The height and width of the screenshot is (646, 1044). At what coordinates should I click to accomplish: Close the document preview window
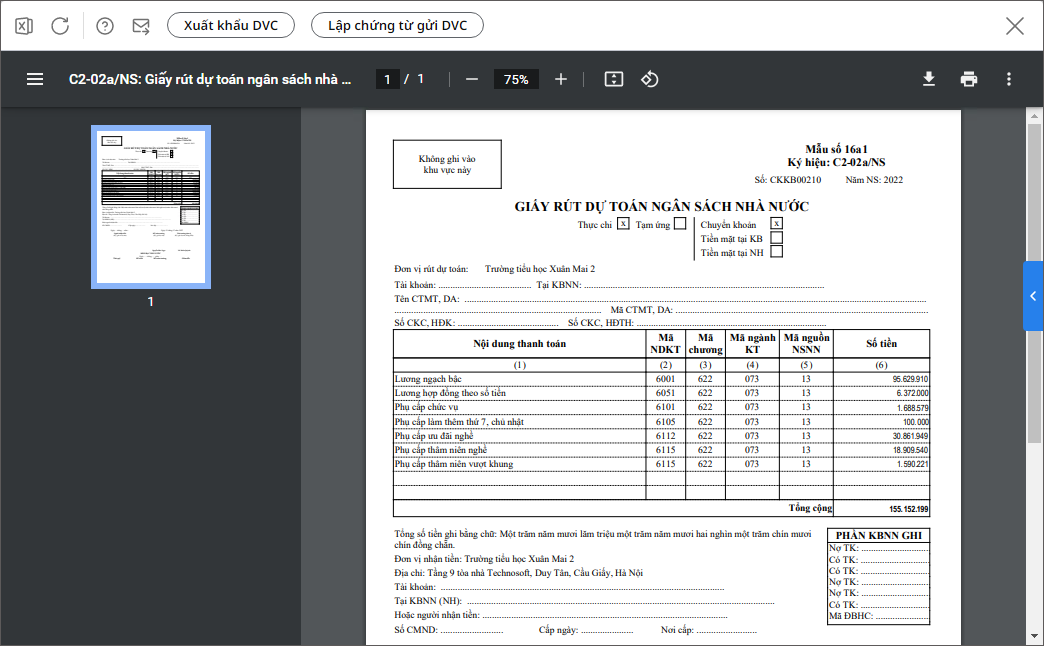1015,26
